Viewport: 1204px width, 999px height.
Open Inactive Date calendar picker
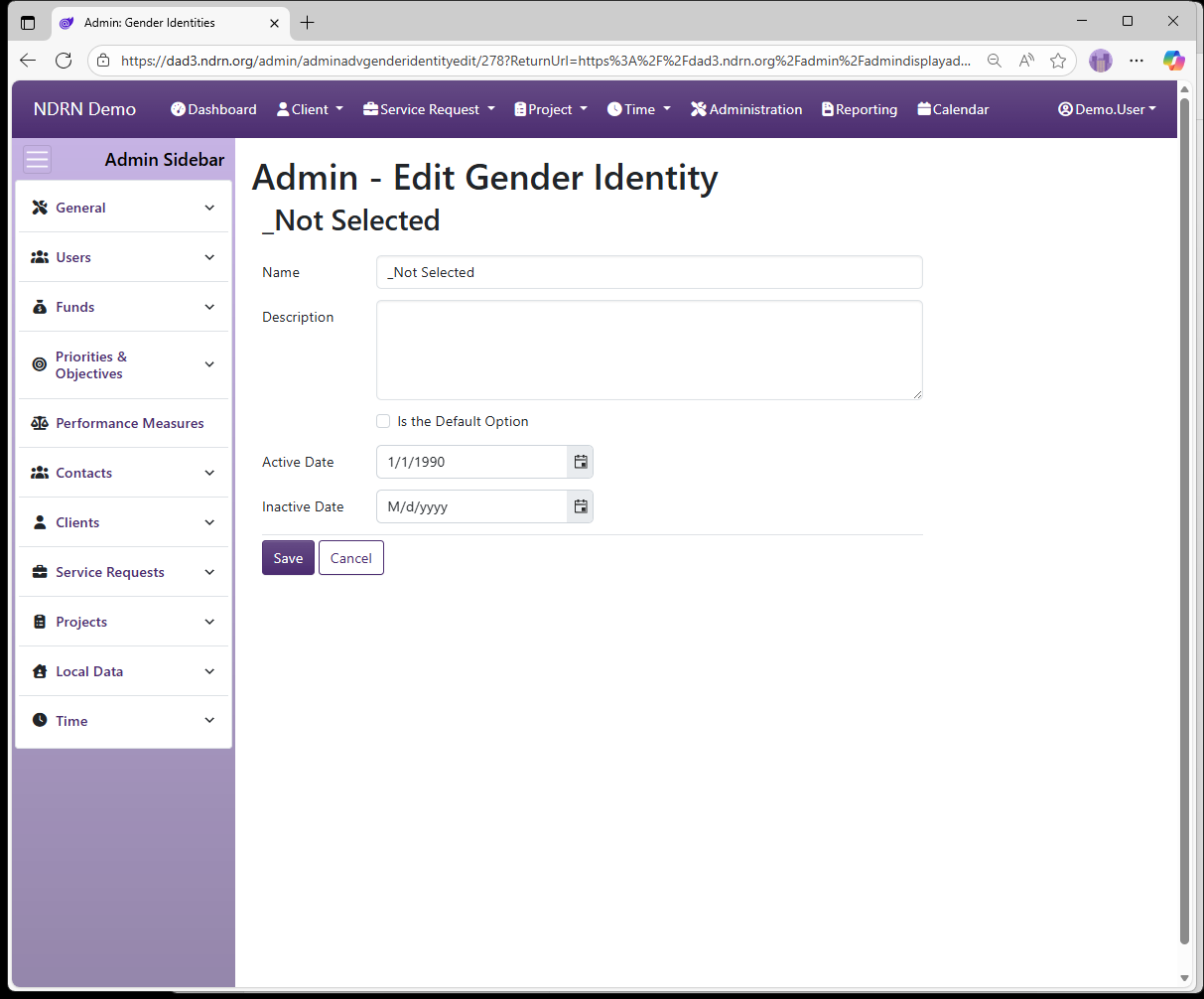pyautogui.click(x=581, y=506)
